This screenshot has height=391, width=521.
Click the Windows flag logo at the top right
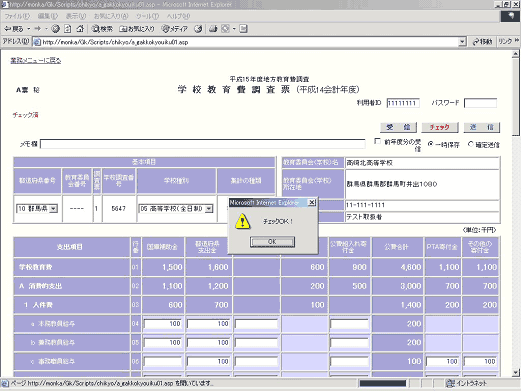pyautogui.click(x=511, y=16)
